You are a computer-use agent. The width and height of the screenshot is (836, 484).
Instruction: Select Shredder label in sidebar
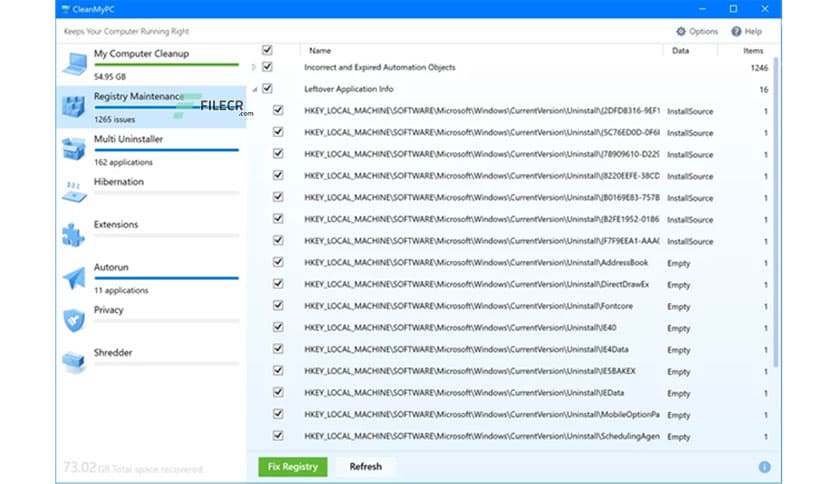(113, 352)
